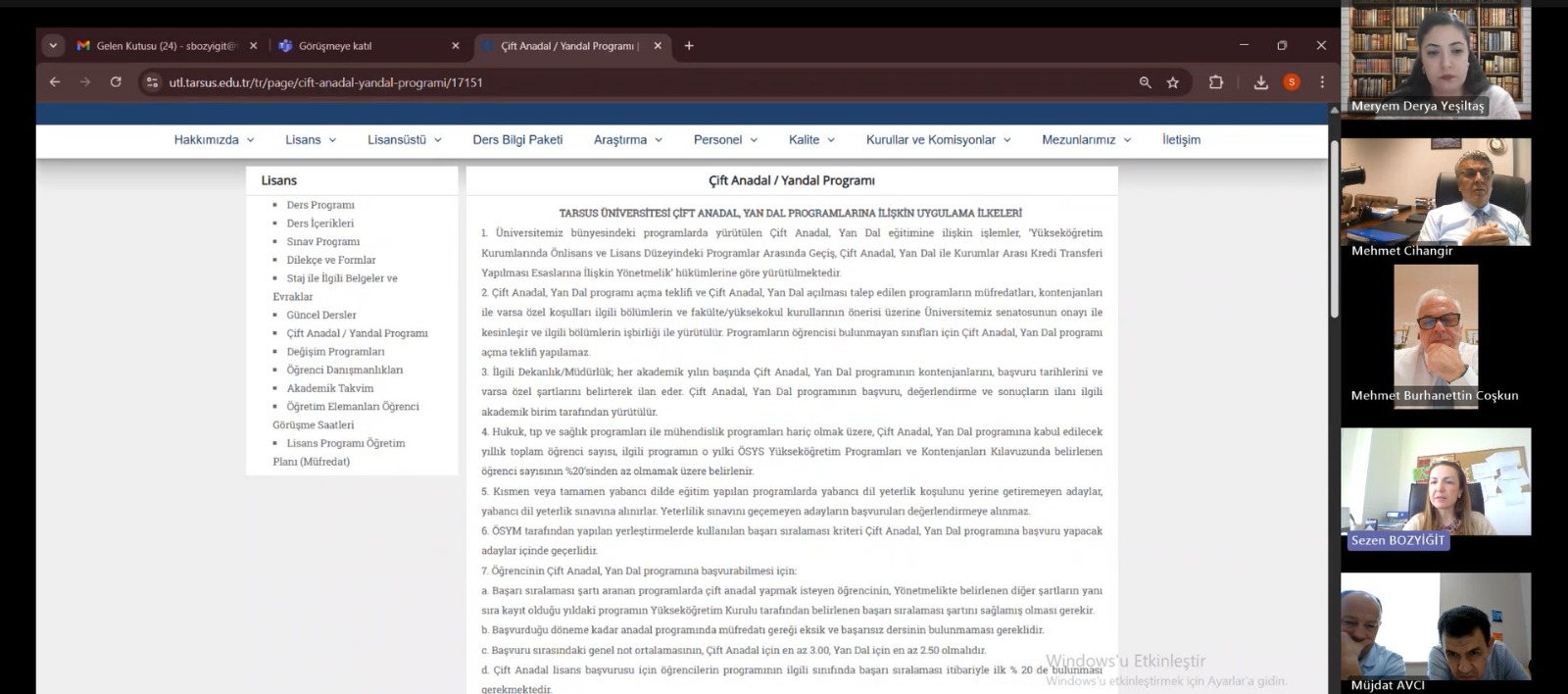Expand the Lisansüstü menu
This screenshot has width=1568, height=694.
pos(405,140)
